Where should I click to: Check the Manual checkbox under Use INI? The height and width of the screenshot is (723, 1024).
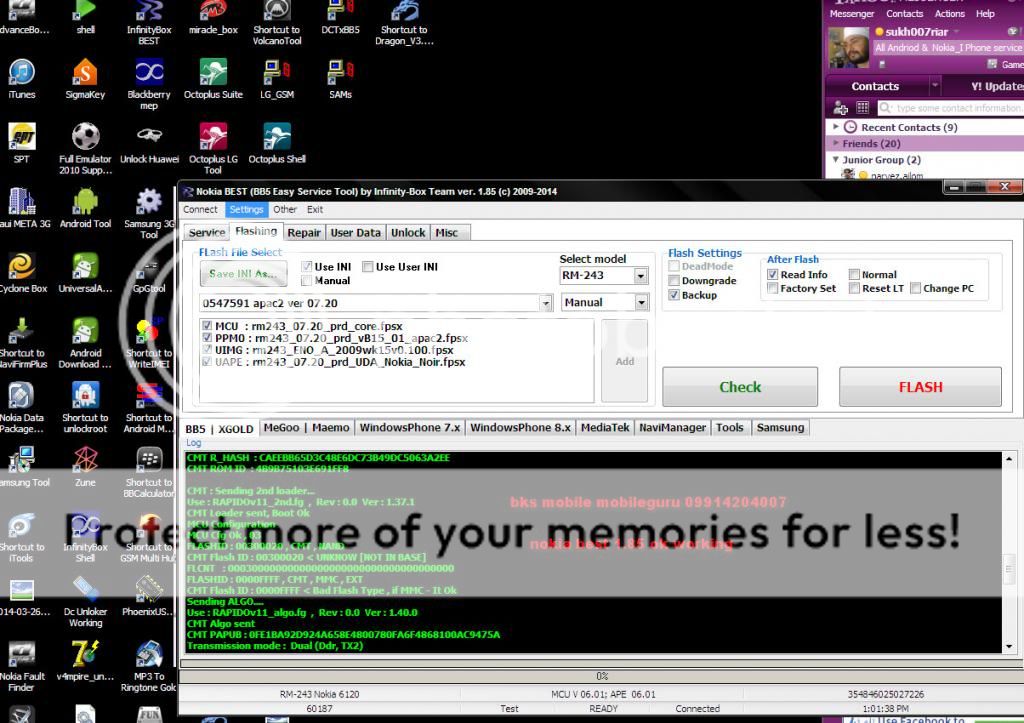(x=306, y=280)
